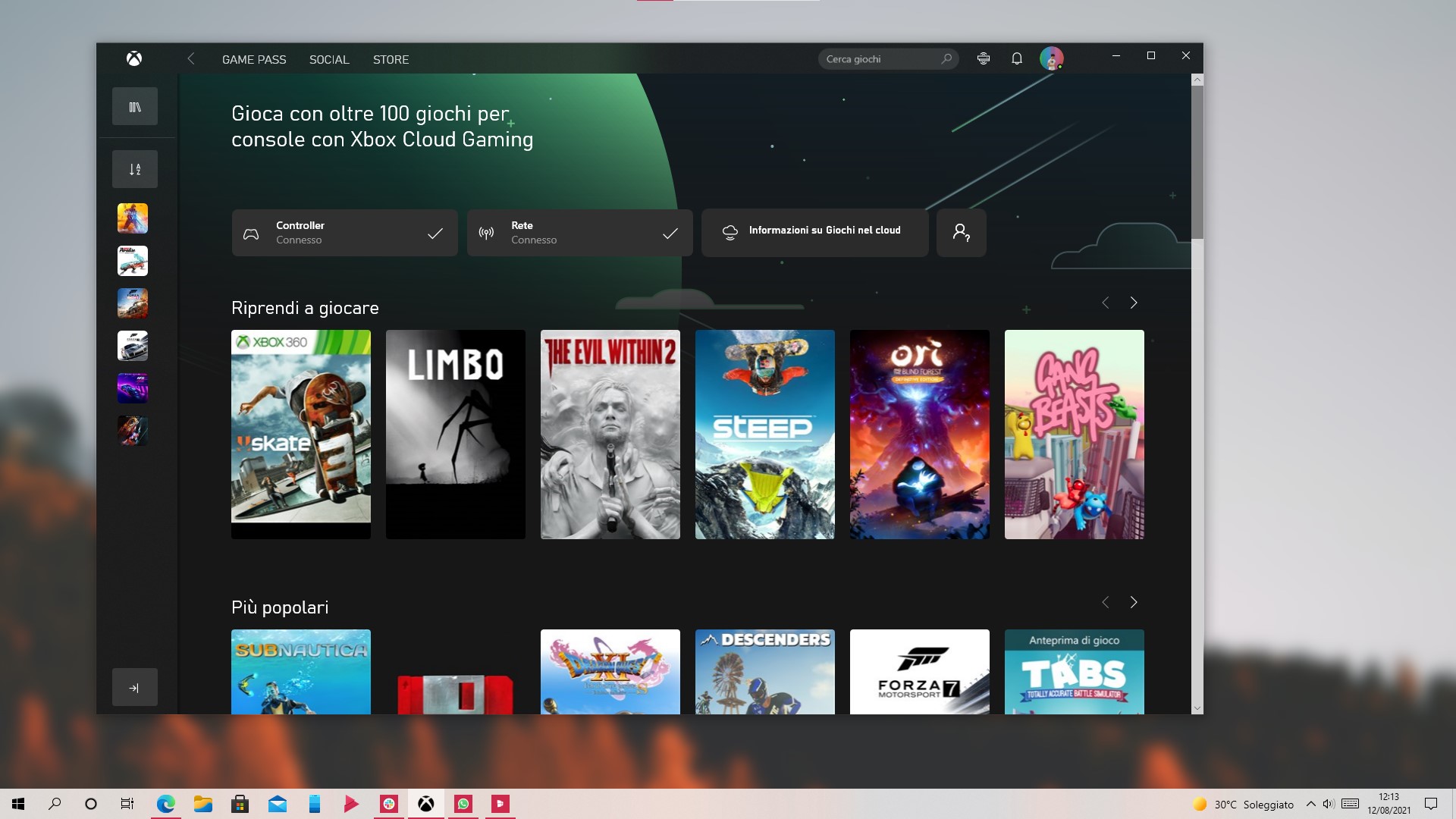Click the Task View taskbar icon
The image size is (1456, 819).
coord(127,804)
